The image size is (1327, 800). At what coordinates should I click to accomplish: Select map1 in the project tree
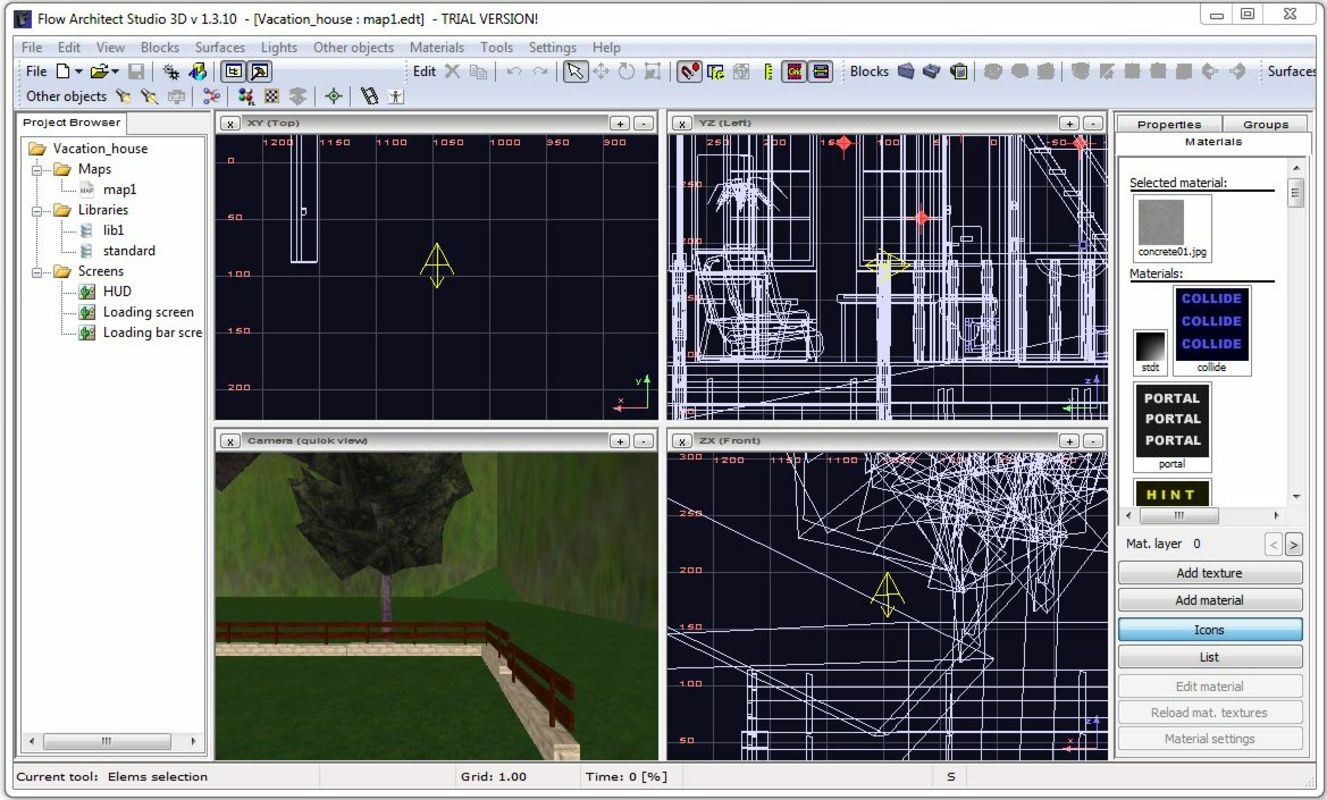tap(120, 189)
